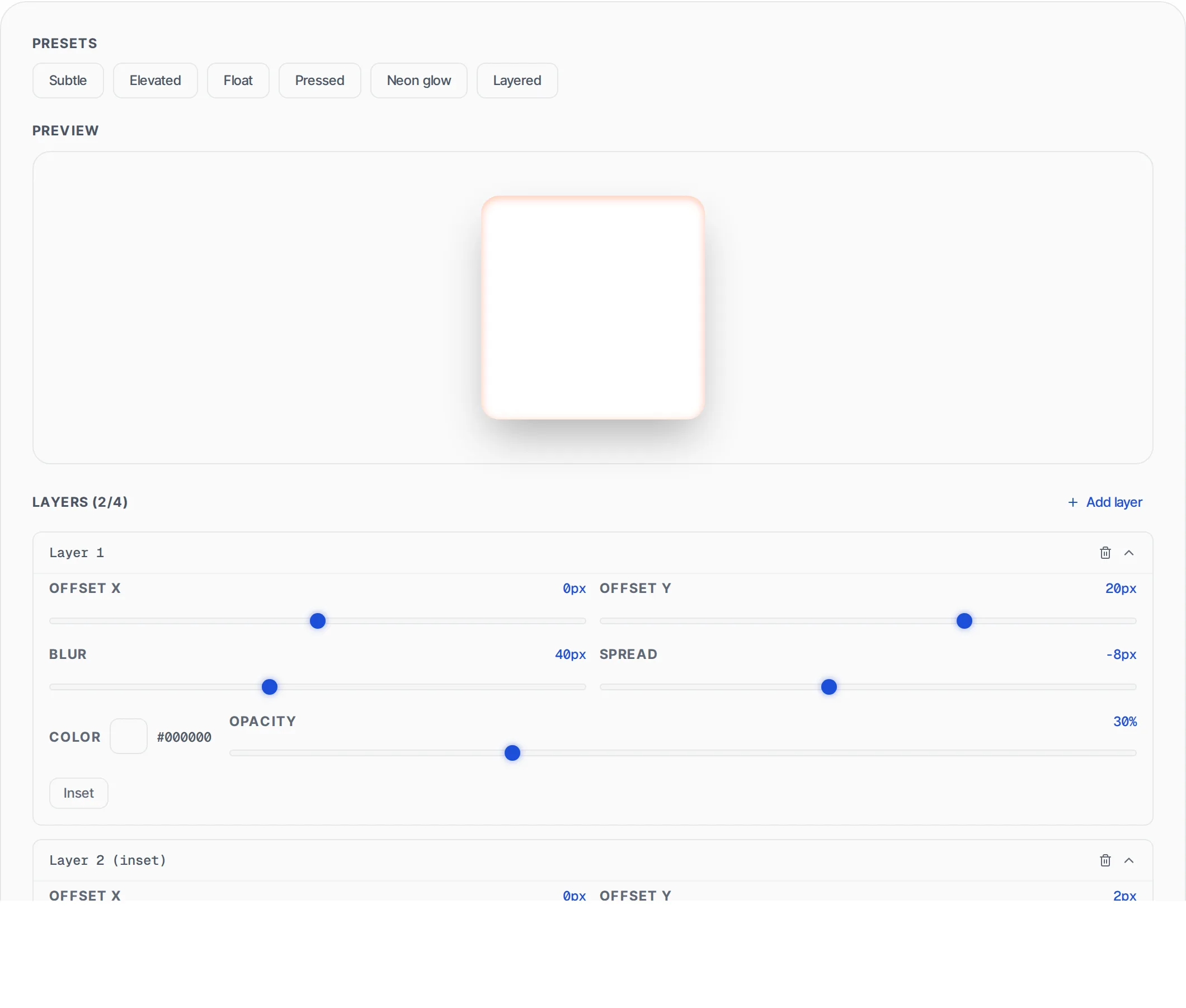Toggle Inset for Layer 1
1186x1008 pixels.
(78, 793)
